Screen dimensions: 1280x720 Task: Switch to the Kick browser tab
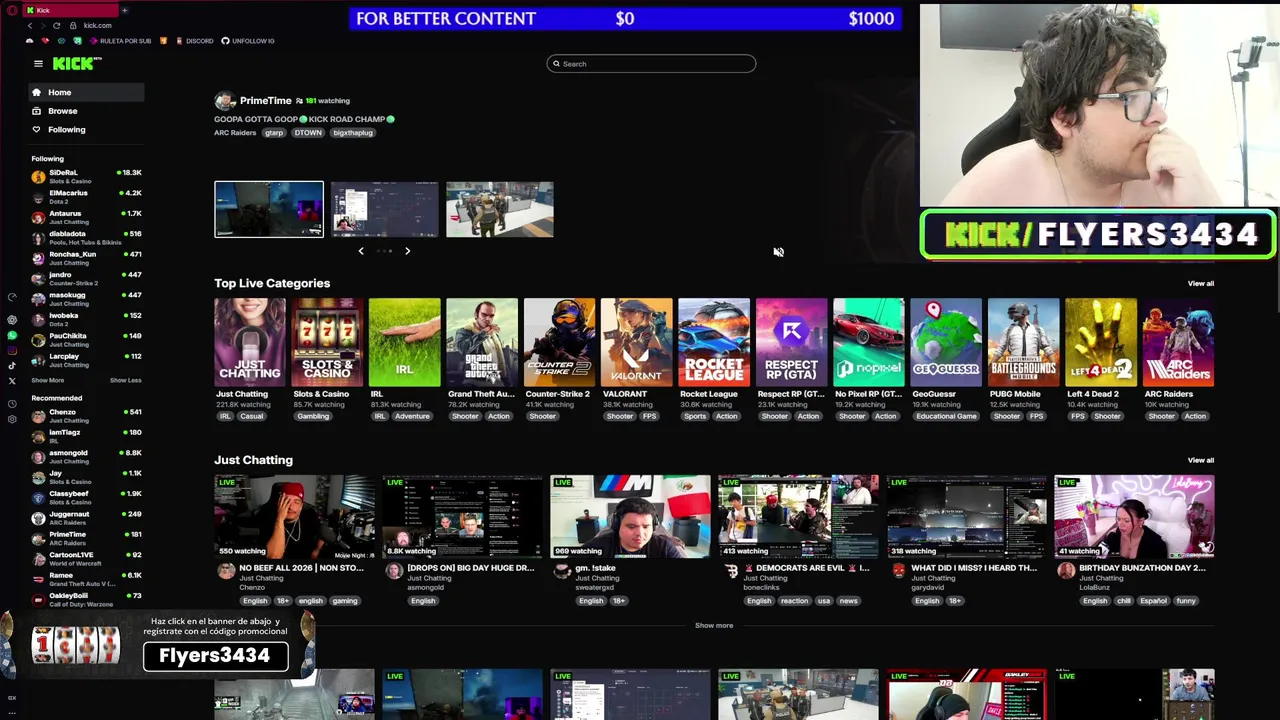tap(70, 10)
